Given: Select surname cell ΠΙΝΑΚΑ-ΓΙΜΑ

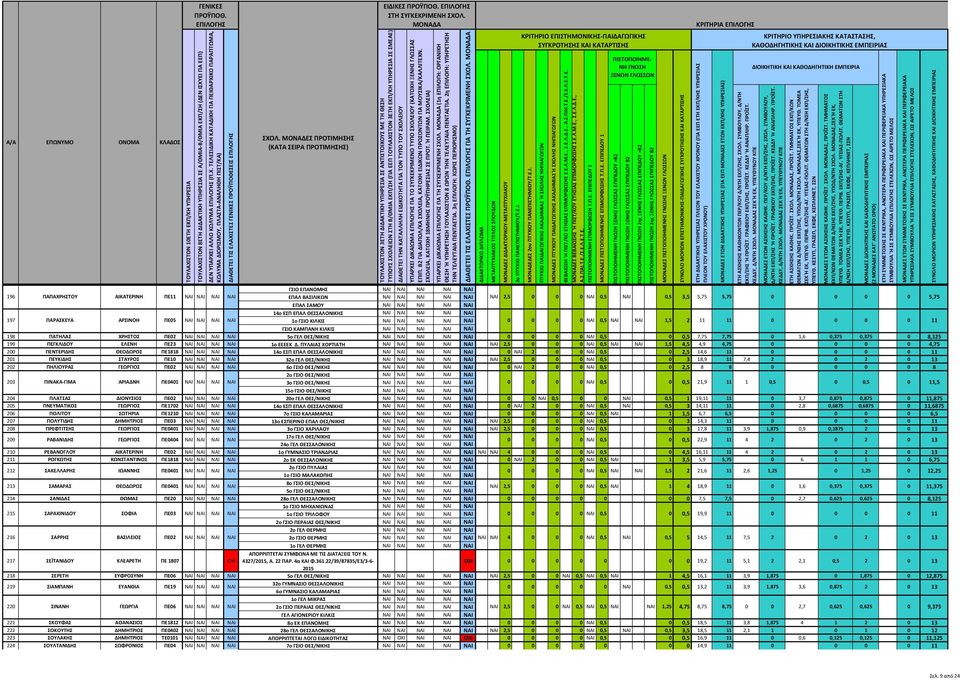Looking at the screenshot, I should pyautogui.click(x=59, y=382).
